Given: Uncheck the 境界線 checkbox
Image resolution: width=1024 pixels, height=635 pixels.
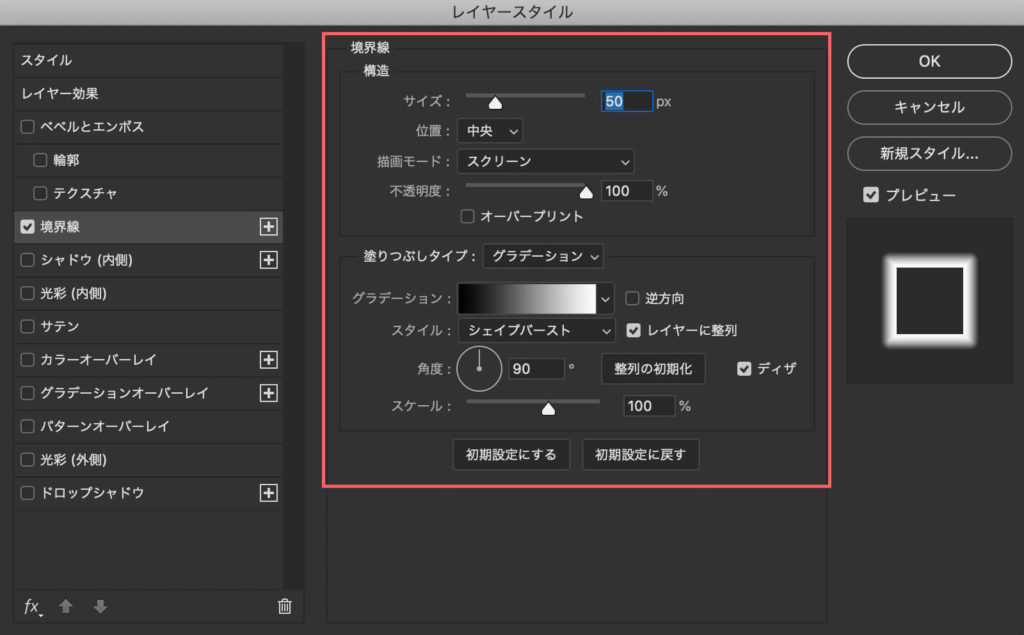Looking at the screenshot, I should (27, 227).
